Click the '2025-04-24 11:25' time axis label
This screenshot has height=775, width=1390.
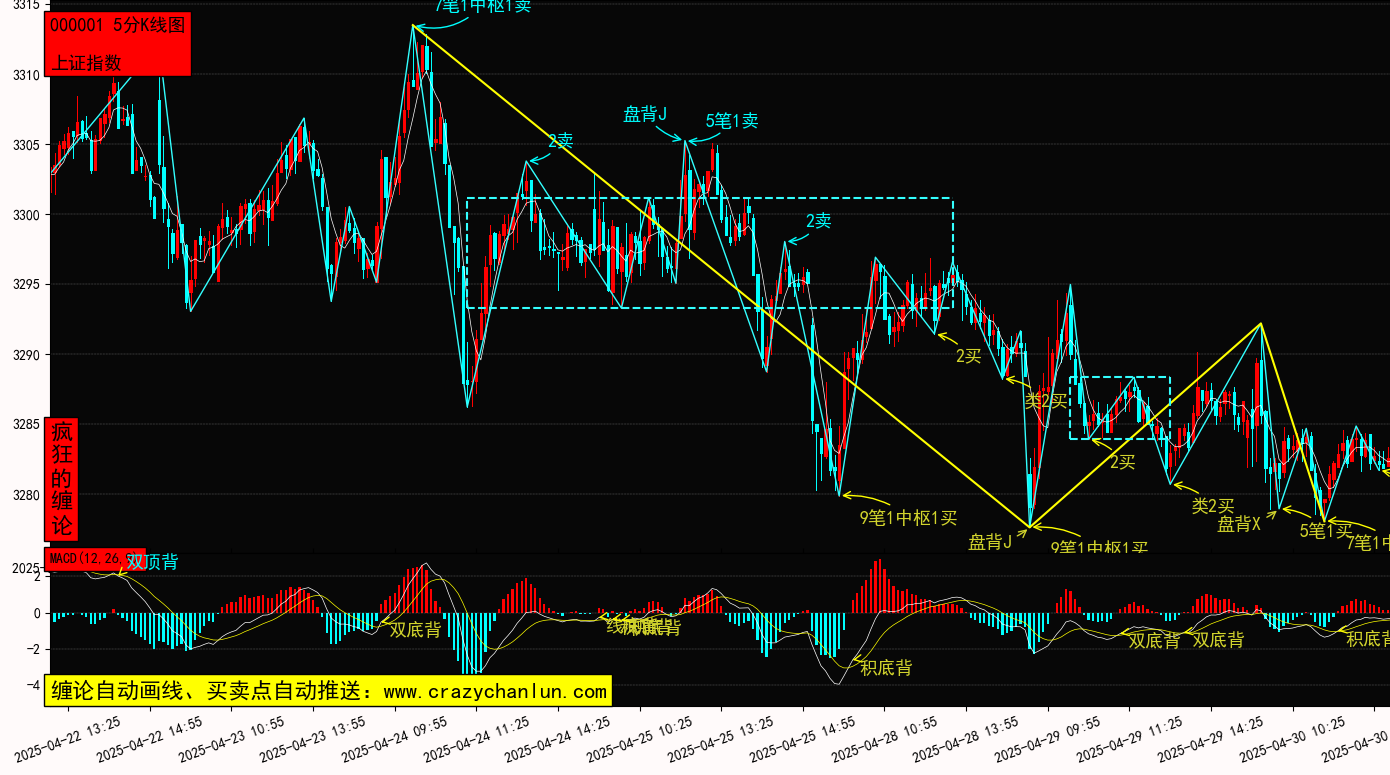click(x=475, y=738)
